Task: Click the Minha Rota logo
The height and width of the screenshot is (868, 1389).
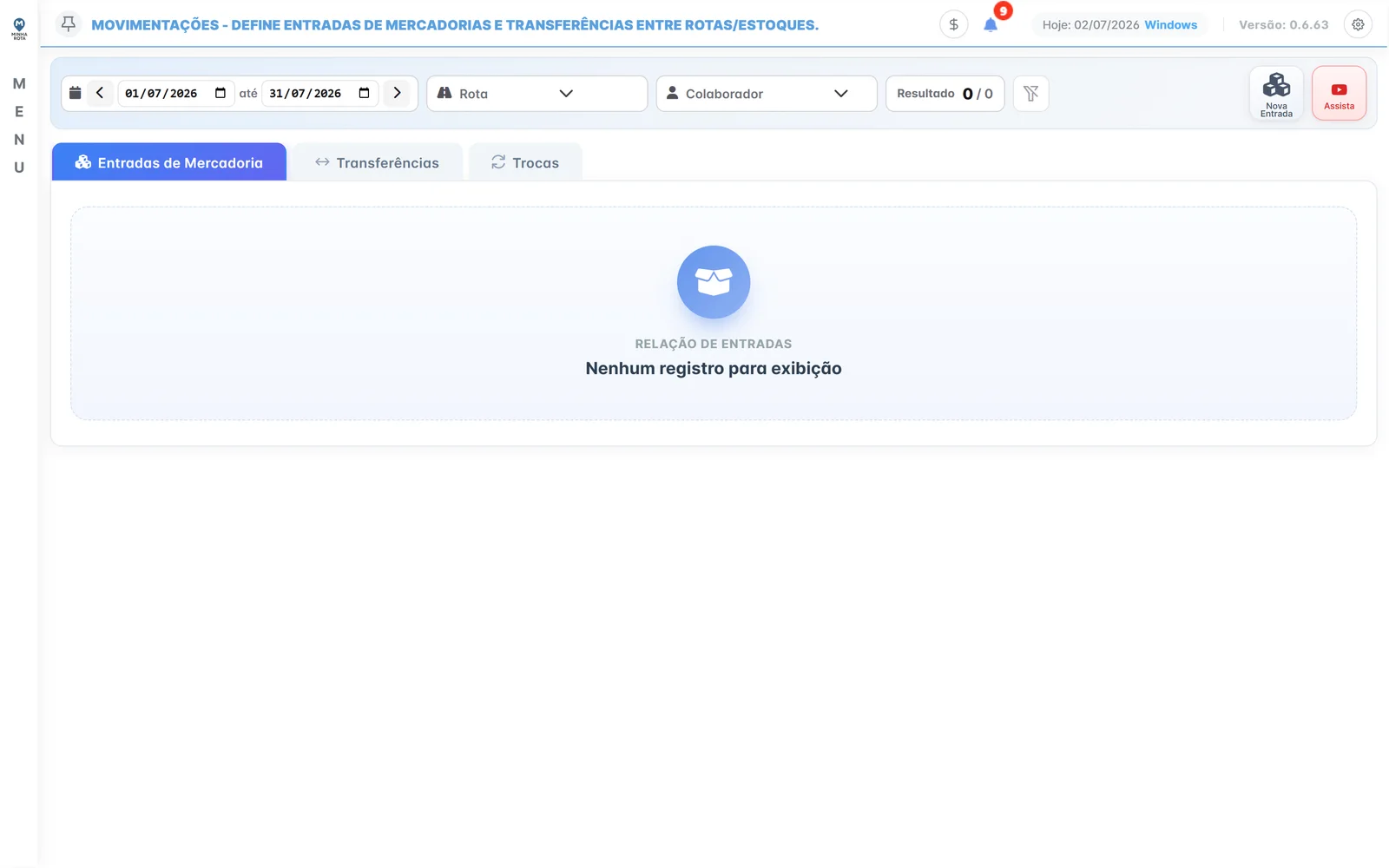Action: click(19, 29)
